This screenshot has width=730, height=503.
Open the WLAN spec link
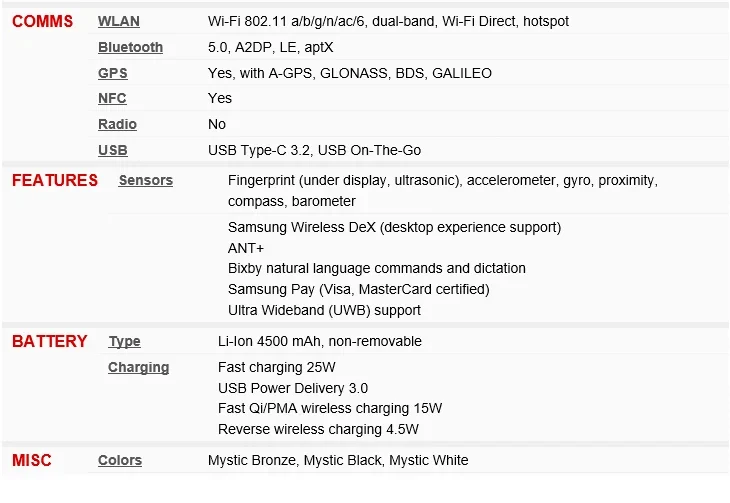click(x=119, y=21)
